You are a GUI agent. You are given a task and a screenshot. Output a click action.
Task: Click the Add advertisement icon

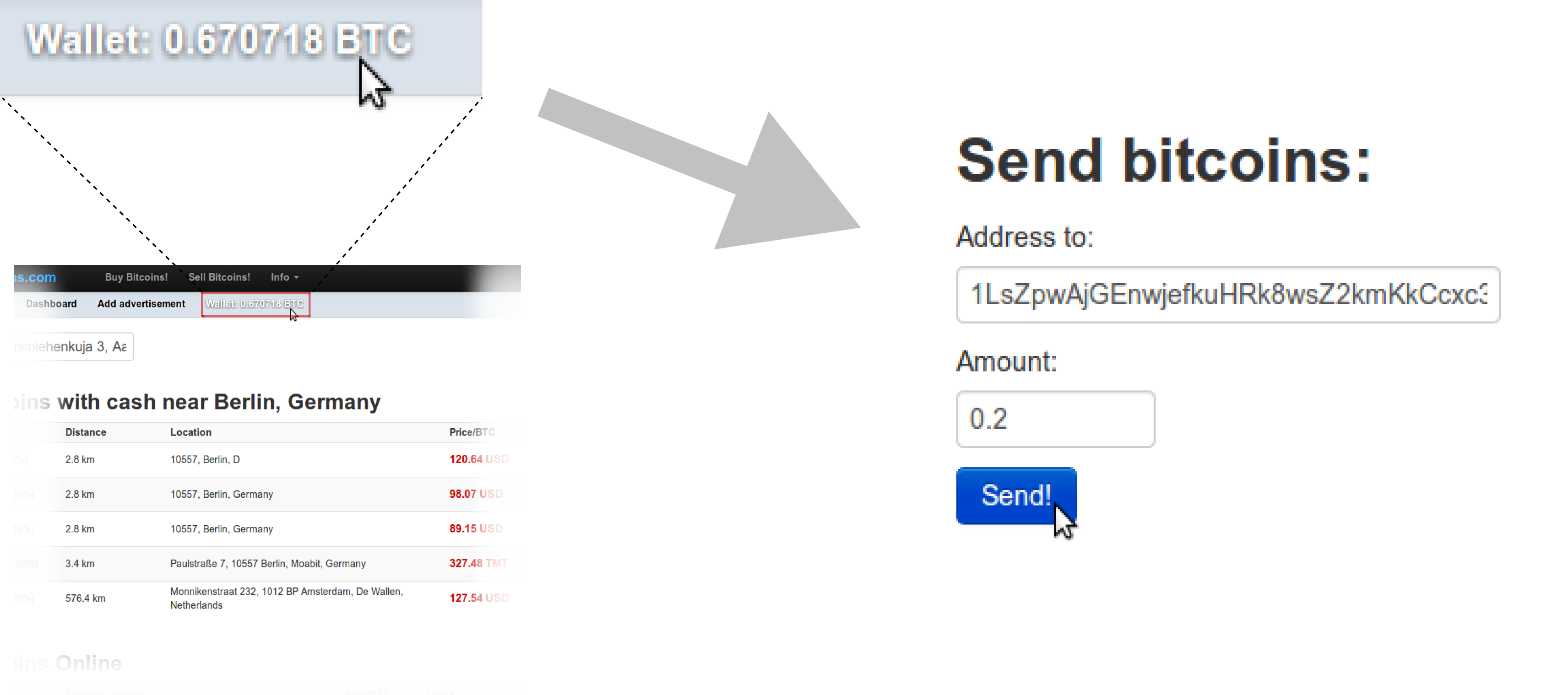[139, 304]
